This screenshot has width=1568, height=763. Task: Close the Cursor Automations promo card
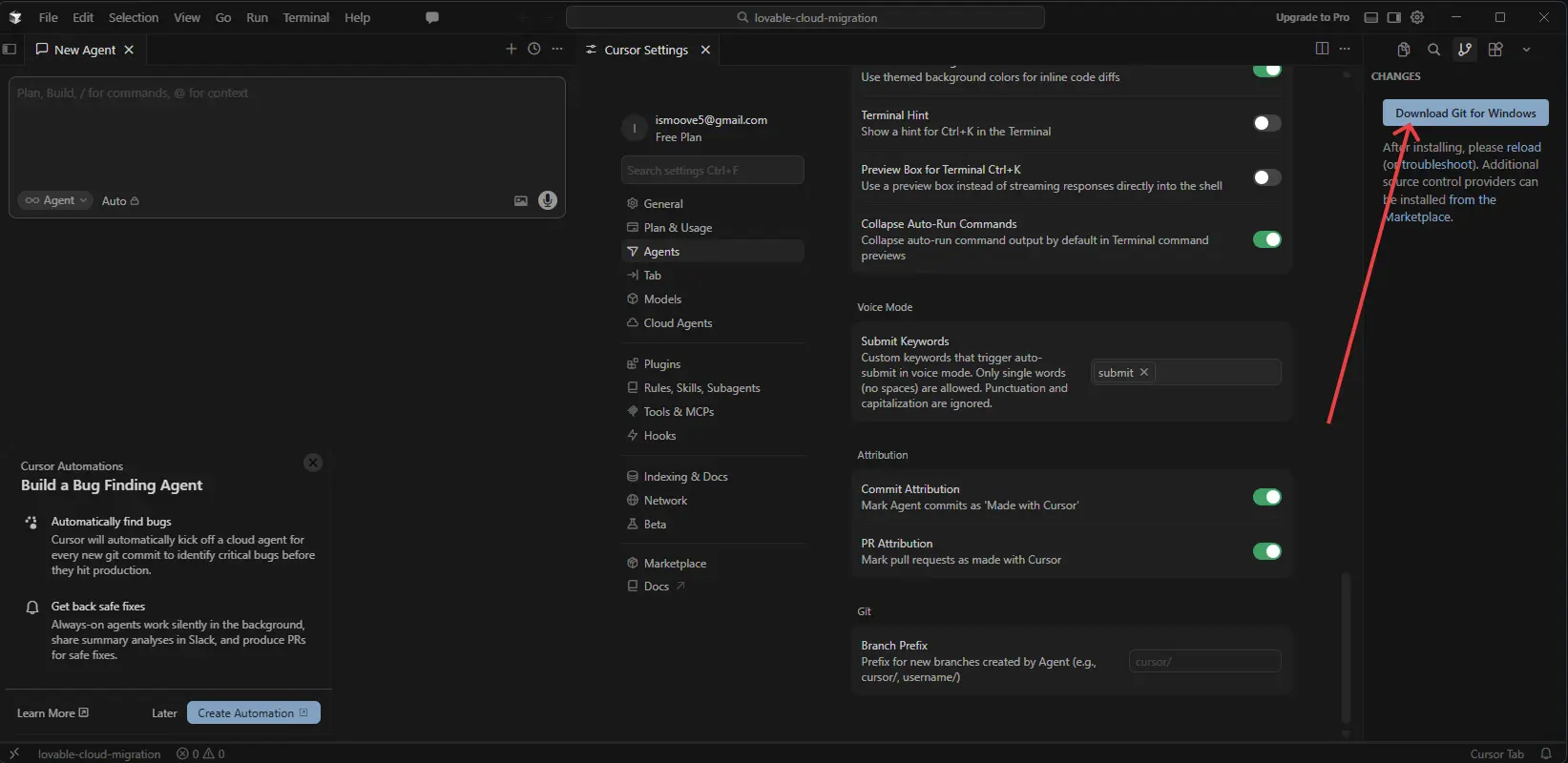pos(313,463)
